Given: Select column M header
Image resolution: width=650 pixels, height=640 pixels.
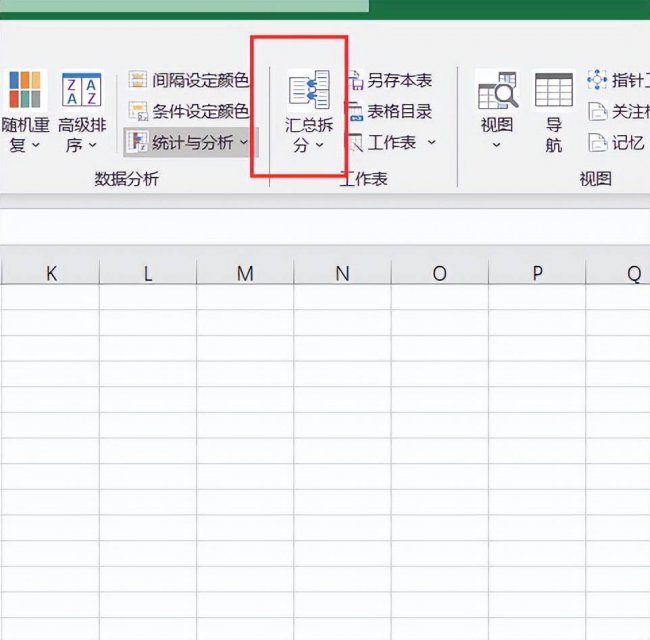Looking at the screenshot, I should tap(245, 273).
